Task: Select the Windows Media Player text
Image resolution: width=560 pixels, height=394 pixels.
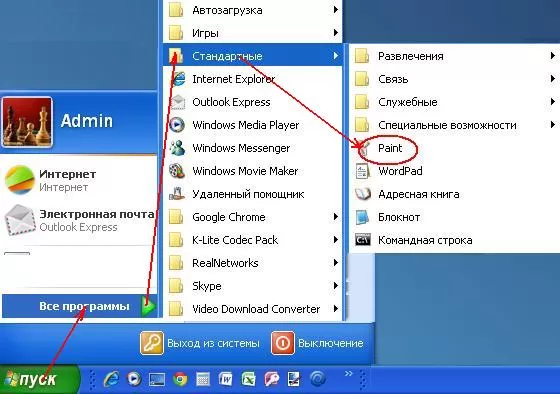Action: pos(246,125)
